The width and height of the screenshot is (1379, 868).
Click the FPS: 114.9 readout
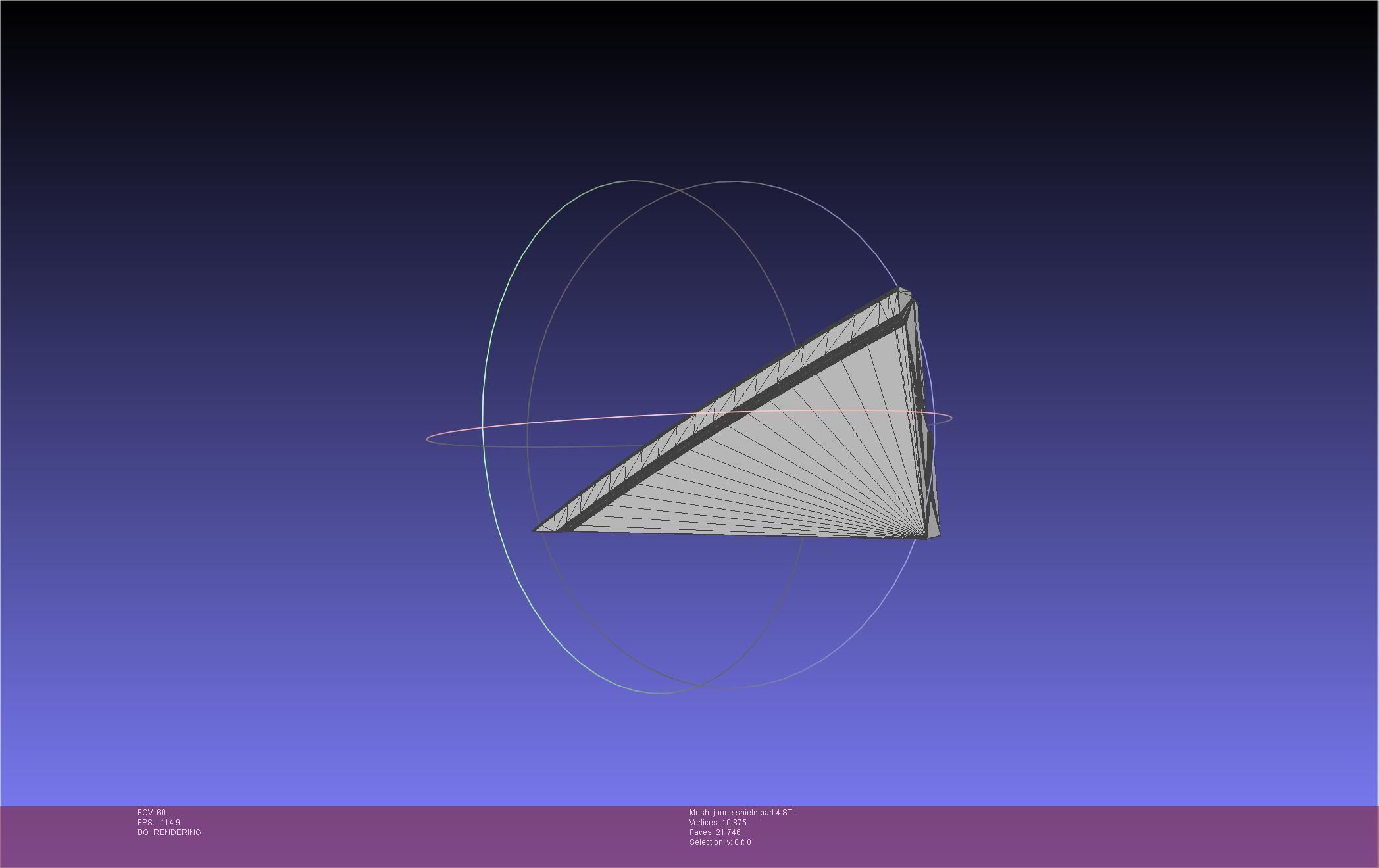tap(159, 823)
